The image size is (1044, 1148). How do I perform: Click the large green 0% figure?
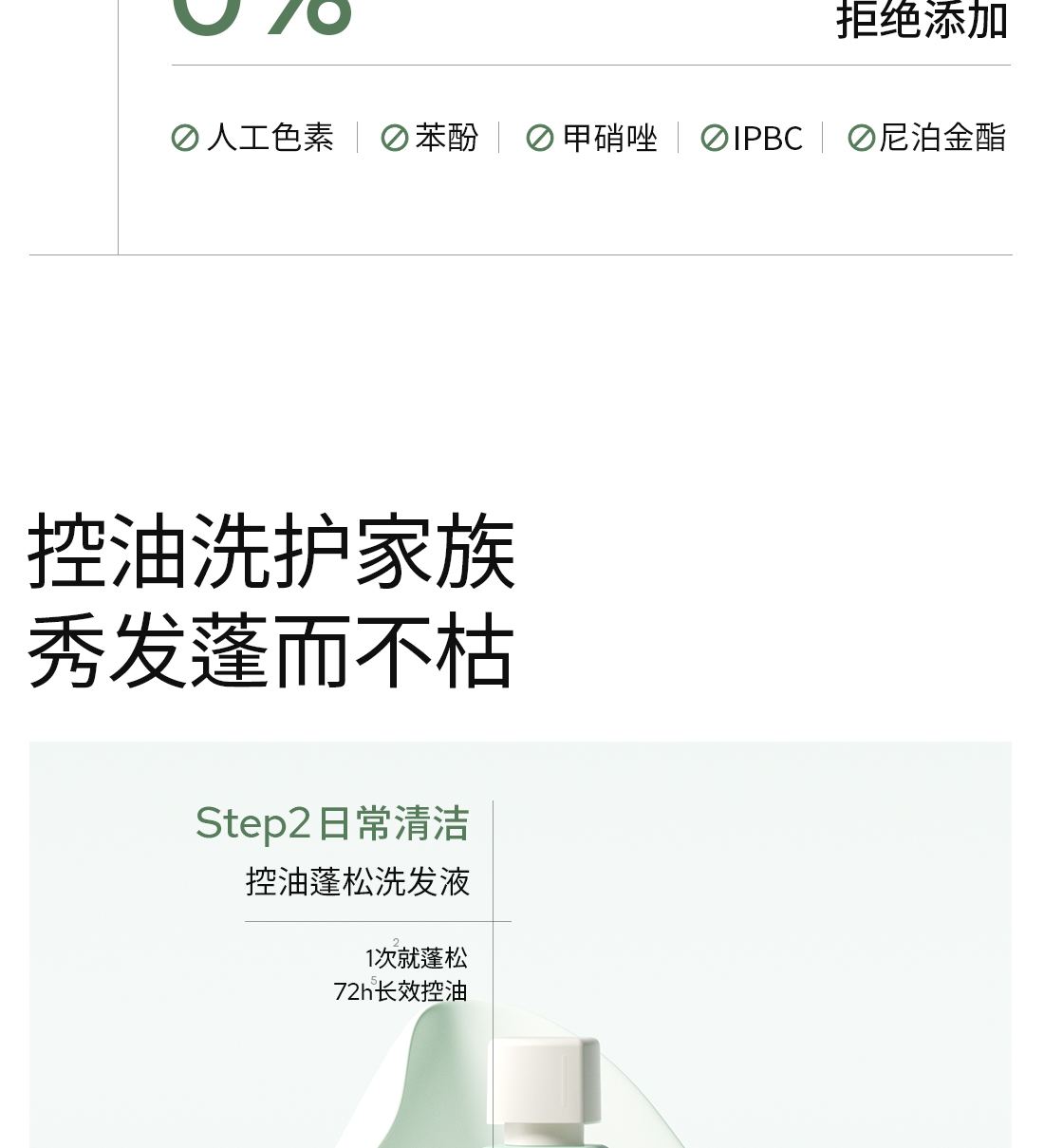coord(262,18)
